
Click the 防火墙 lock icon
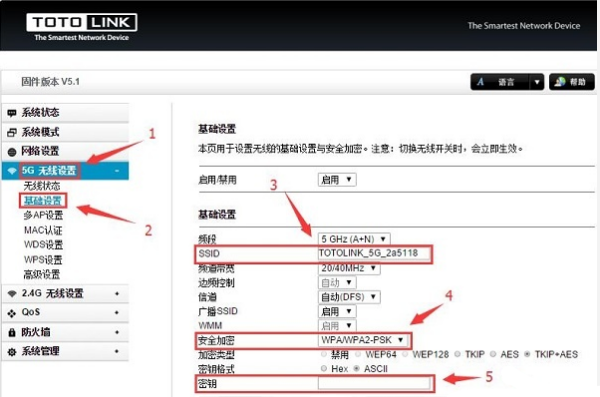12,332
